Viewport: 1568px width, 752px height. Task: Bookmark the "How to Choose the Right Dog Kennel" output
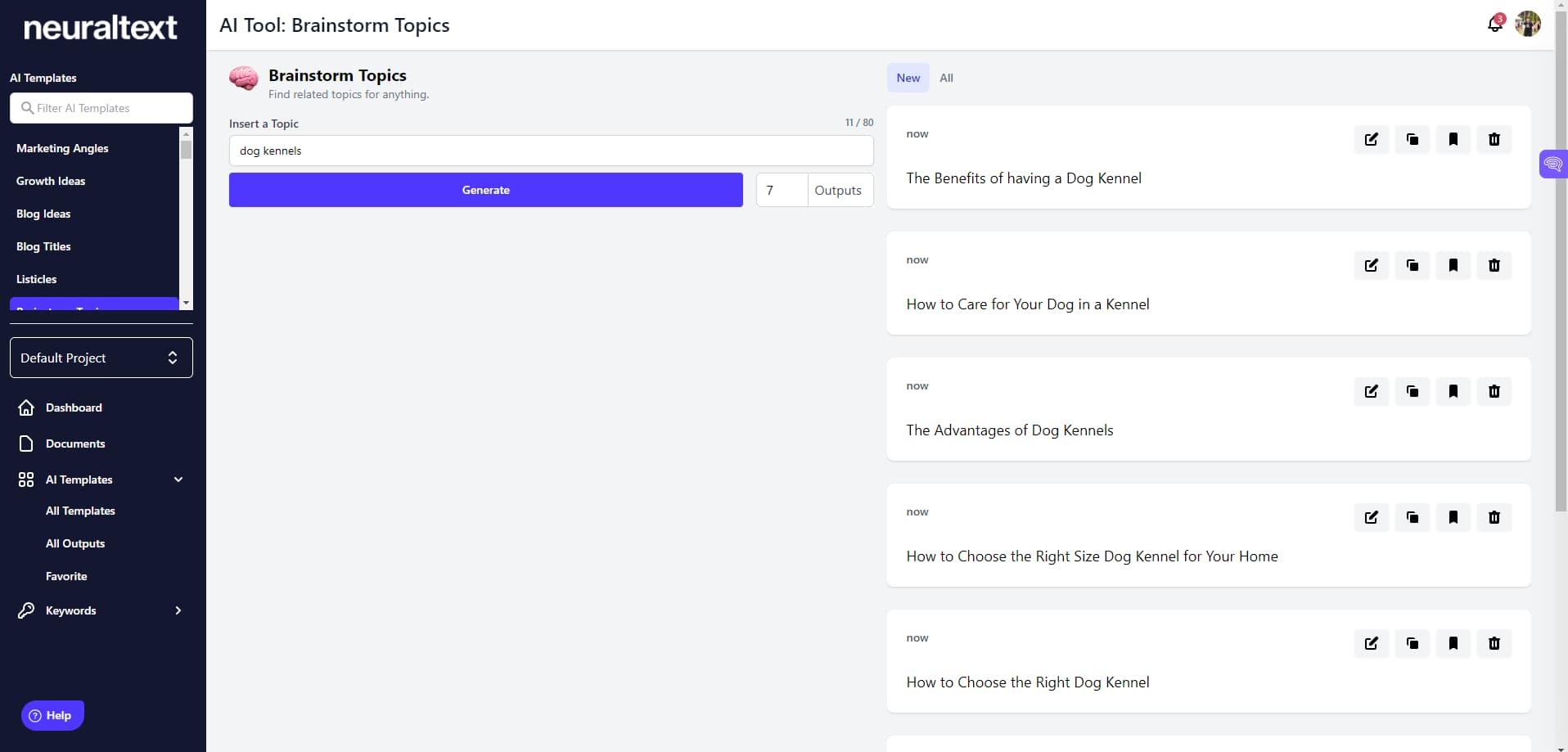pos(1454,643)
